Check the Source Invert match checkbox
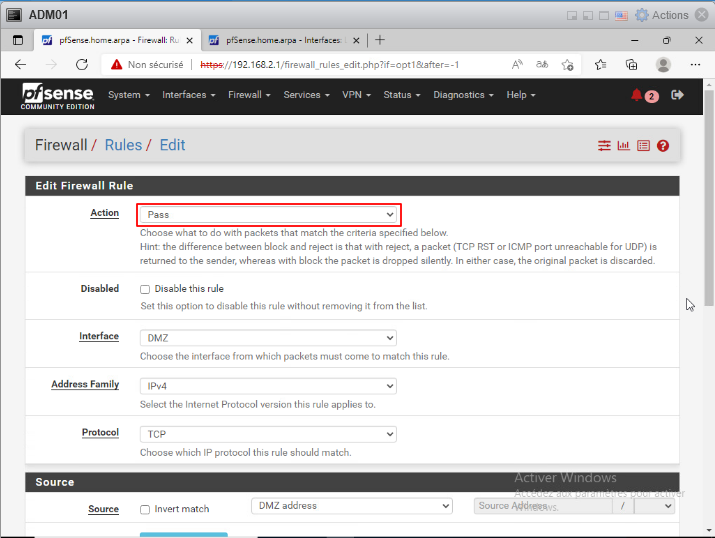Image resolution: width=715 pixels, height=538 pixels. [x=145, y=509]
